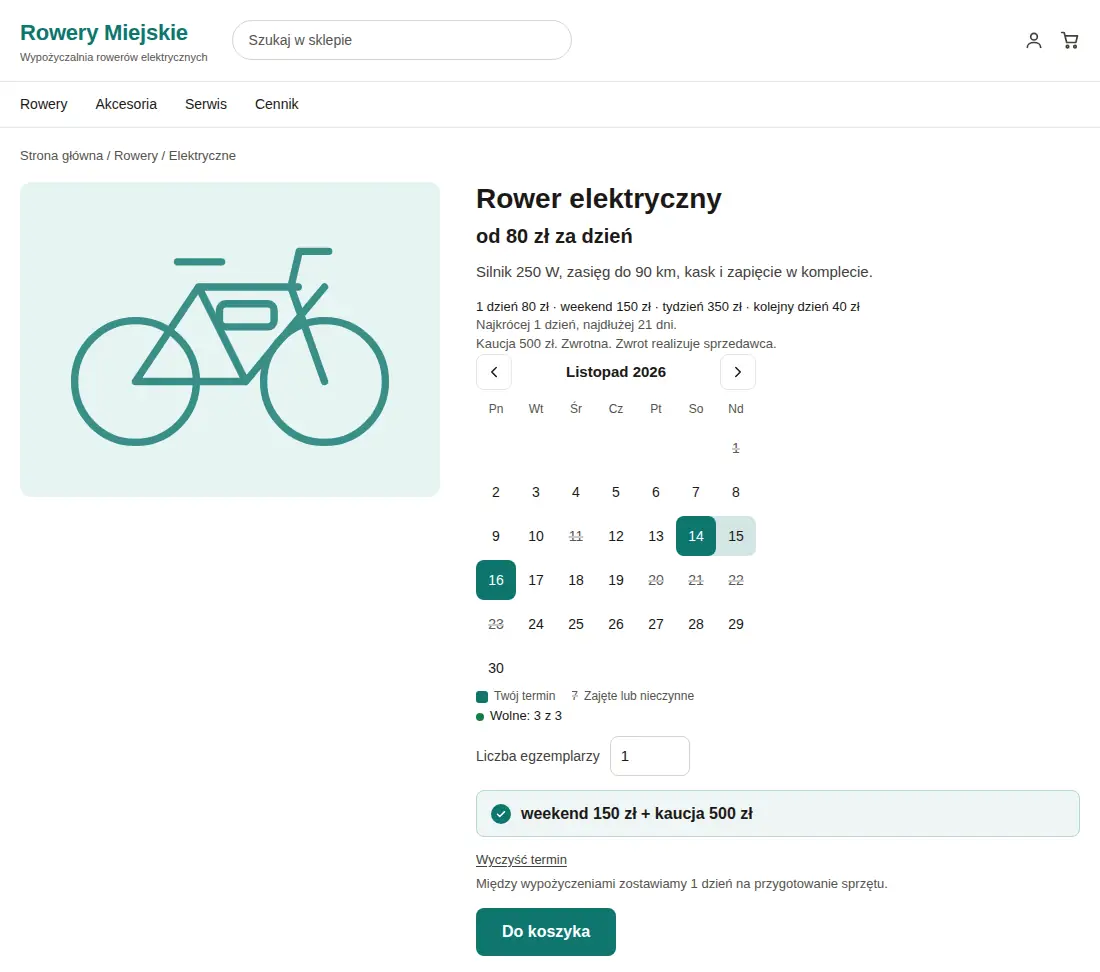The height and width of the screenshot is (972, 1100).
Task: Follow the Rowery breadcrumb link
Action: [135, 156]
